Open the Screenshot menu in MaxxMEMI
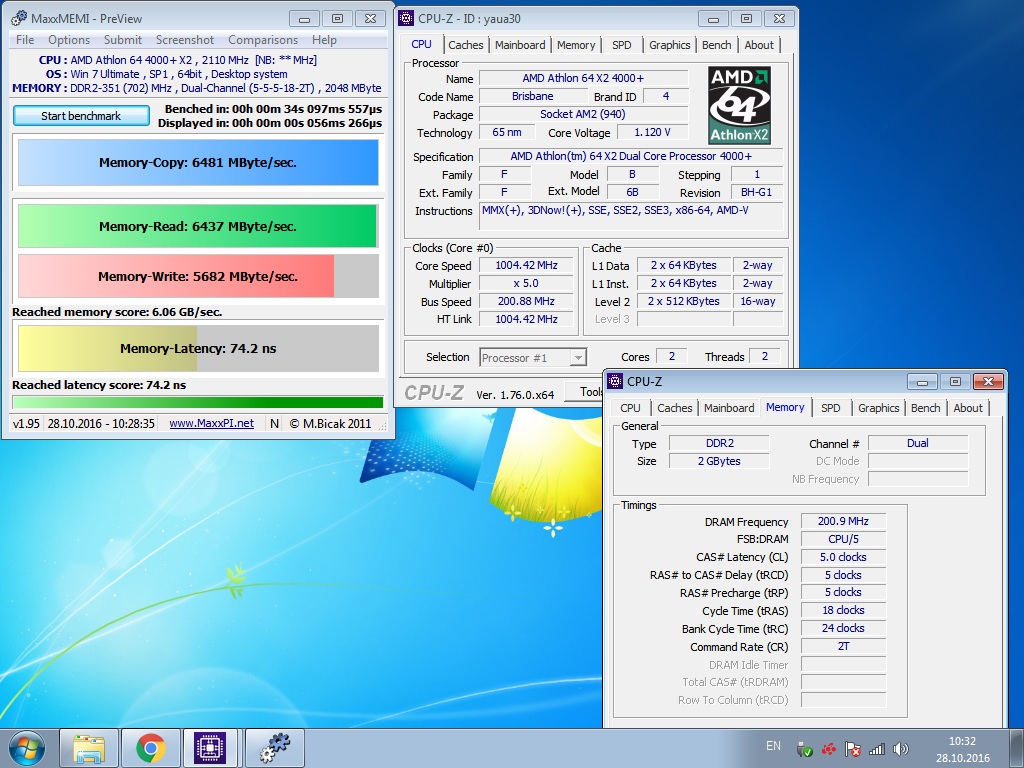 (x=185, y=40)
